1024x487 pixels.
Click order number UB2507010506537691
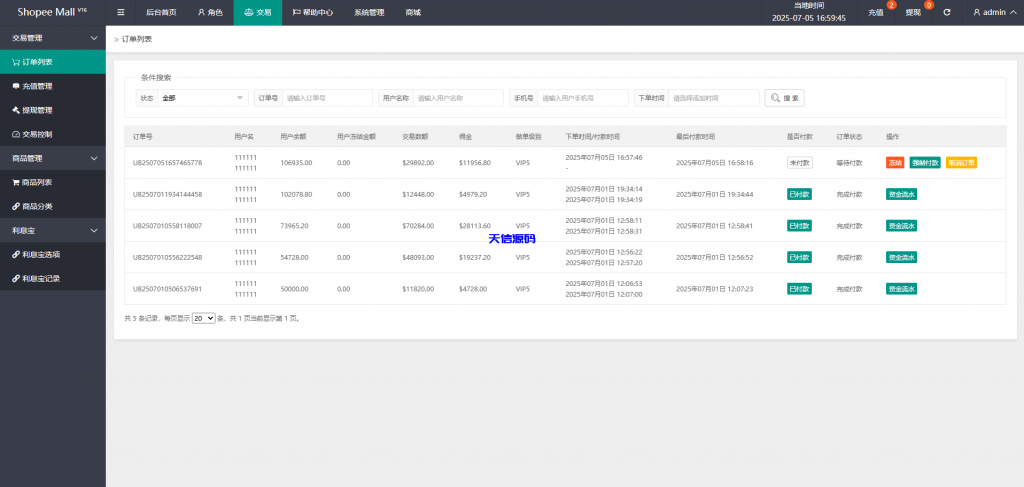pos(167,289)
